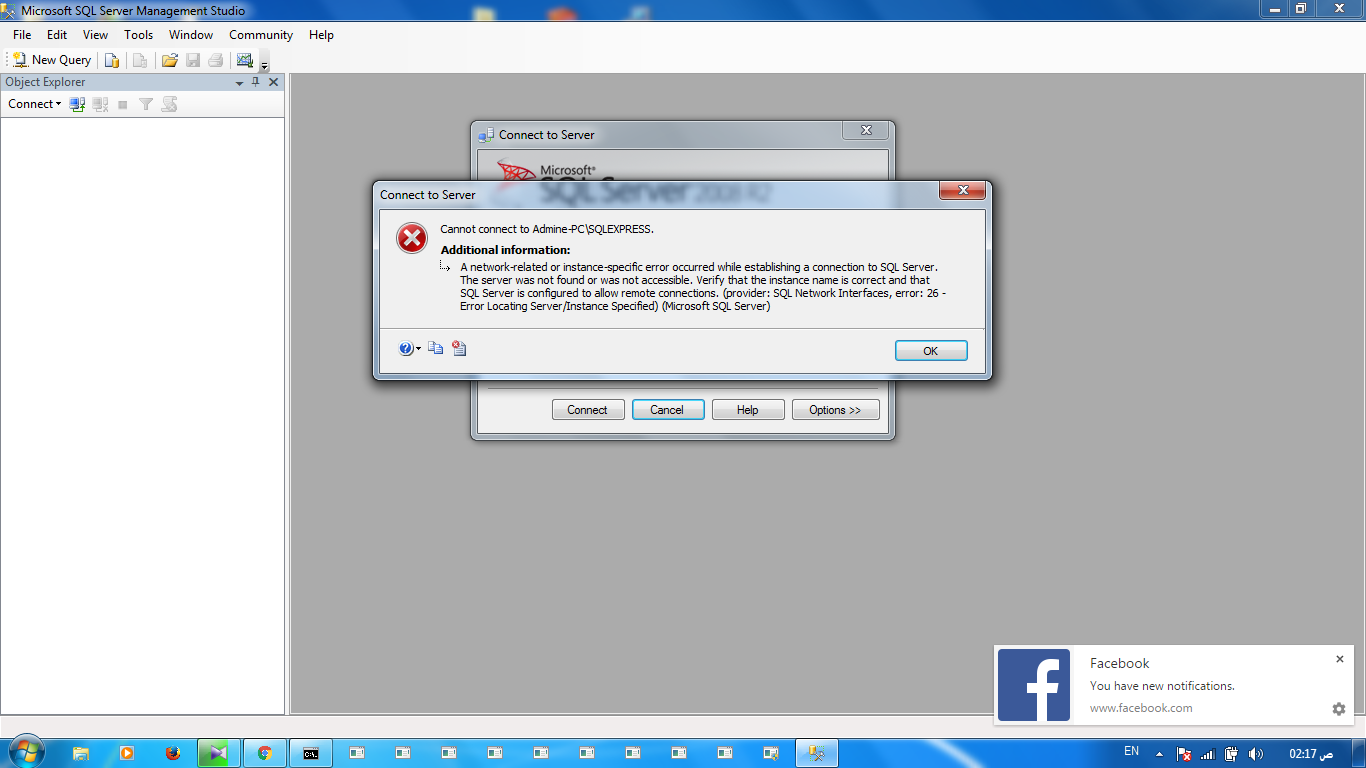This screenshot has width=1366, height=768.
Task: Click the Filter funnel icon
Action: point(146,104)
